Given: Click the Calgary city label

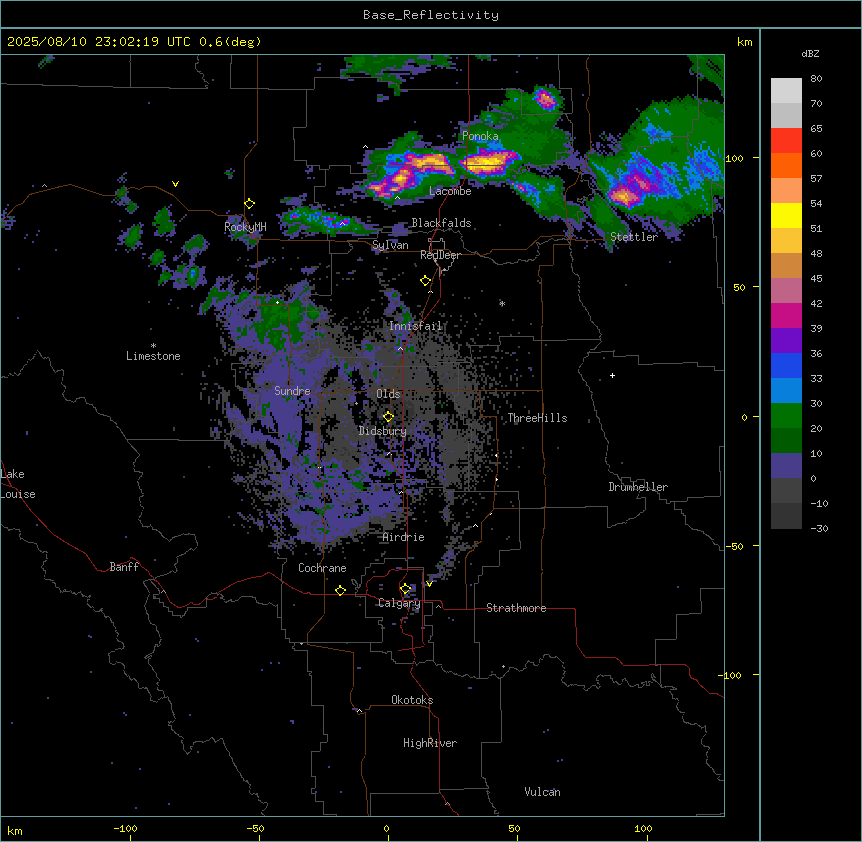Looking at the screenshot, I should click(399, 603).
